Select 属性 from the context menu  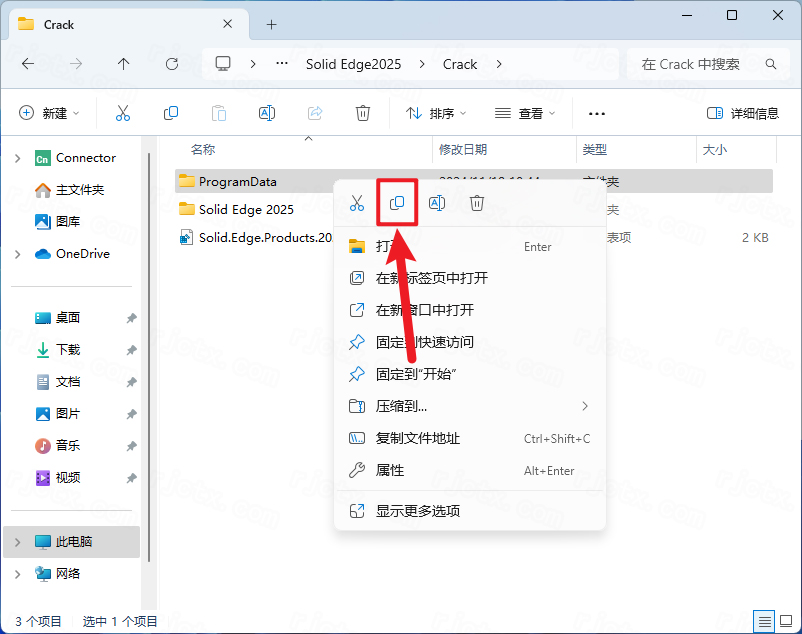(390, 470)
